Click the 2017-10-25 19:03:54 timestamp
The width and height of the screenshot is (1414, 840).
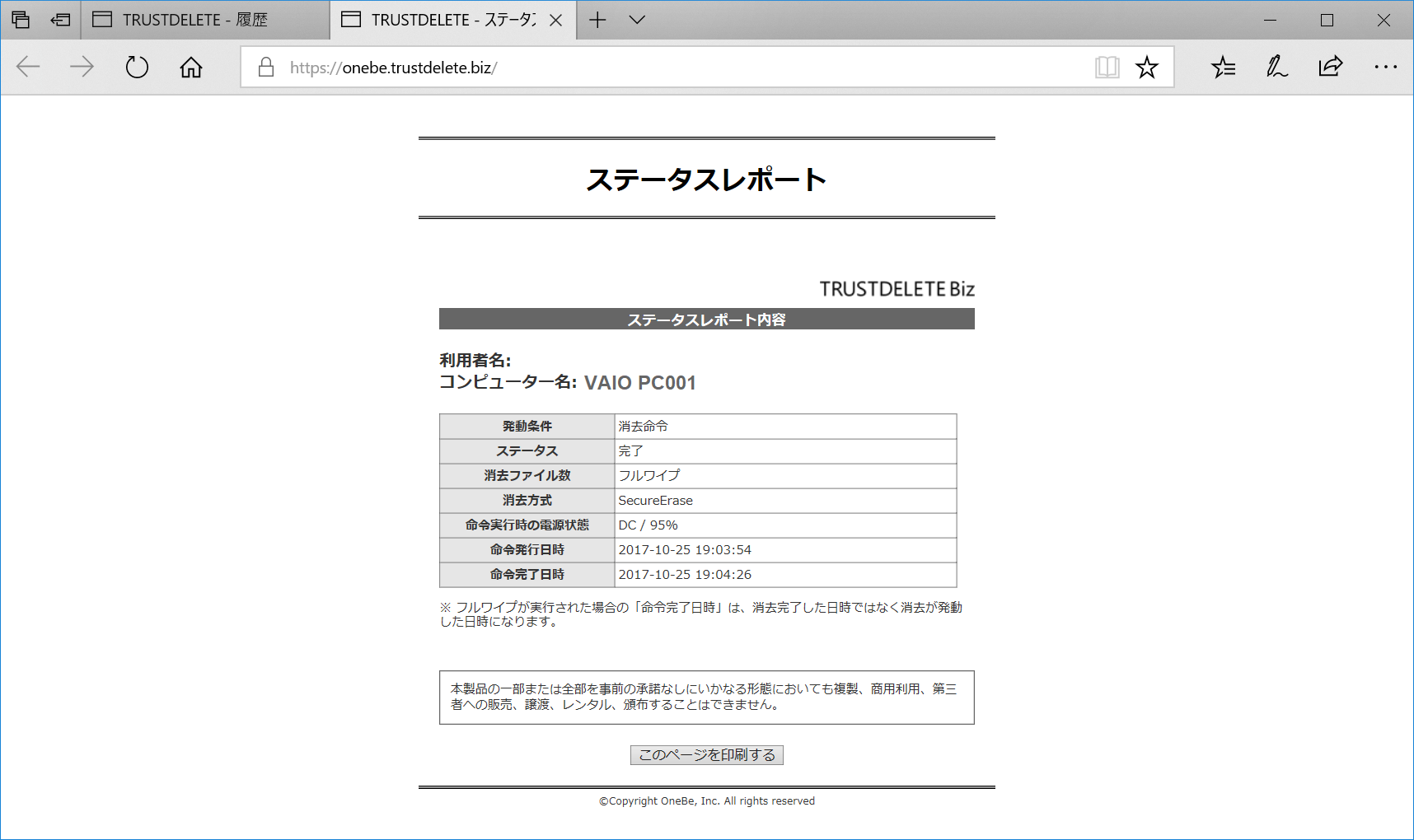pos(786,550)
